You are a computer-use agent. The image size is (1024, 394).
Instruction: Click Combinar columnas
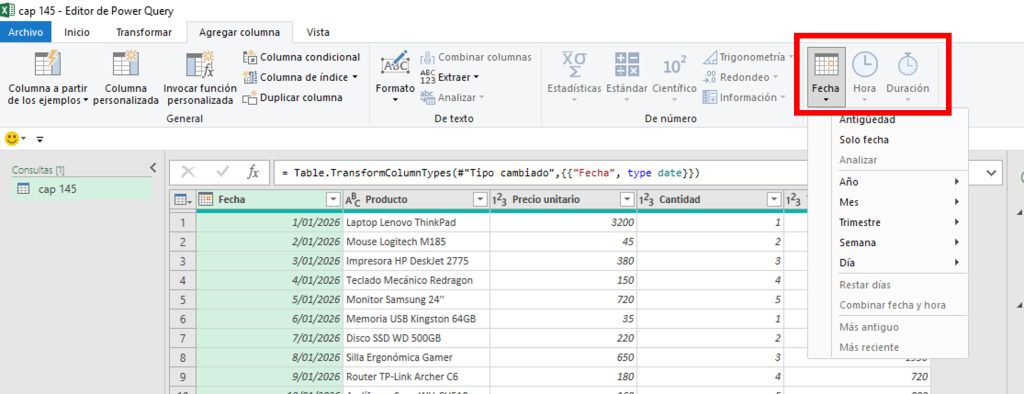pyautogui.click(x=476, y=57)
